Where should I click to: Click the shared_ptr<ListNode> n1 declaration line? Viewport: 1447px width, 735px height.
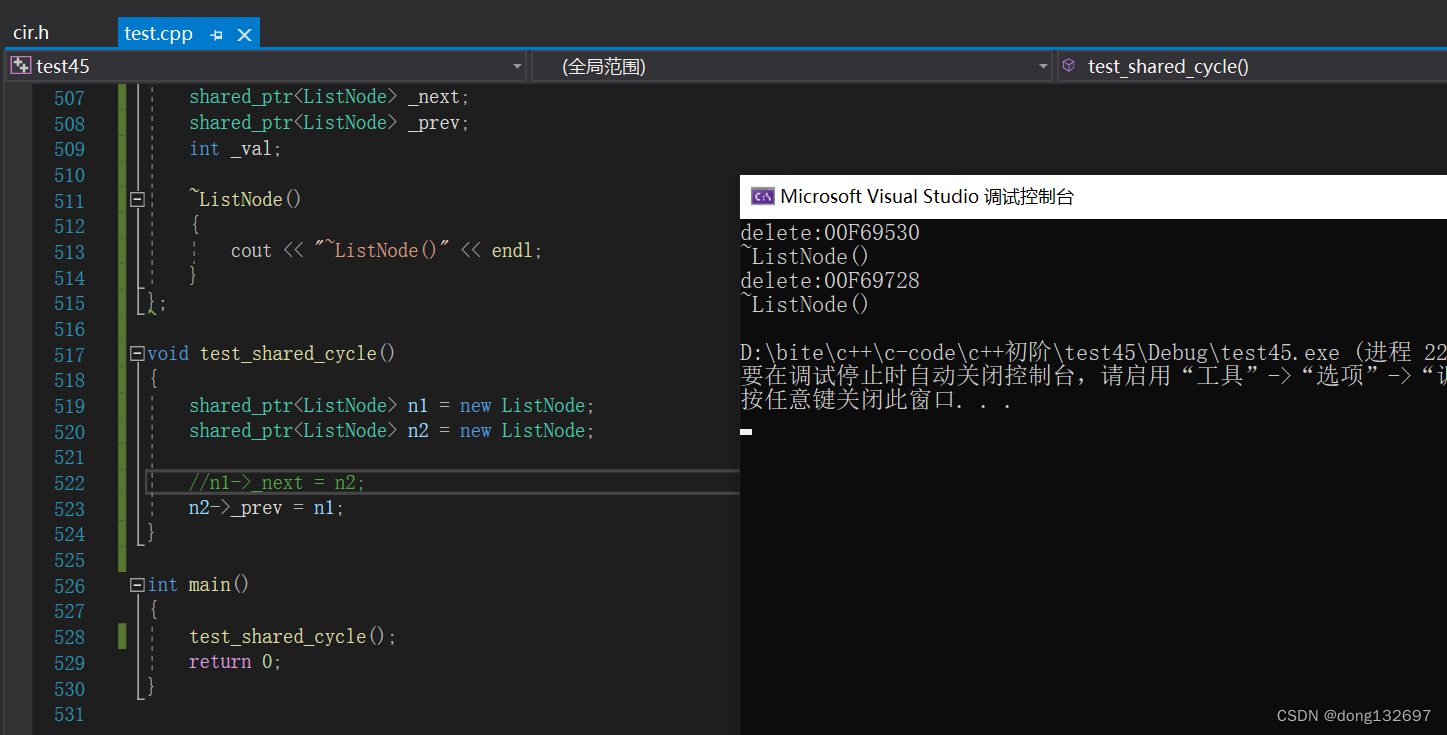(x=392, y=406)
